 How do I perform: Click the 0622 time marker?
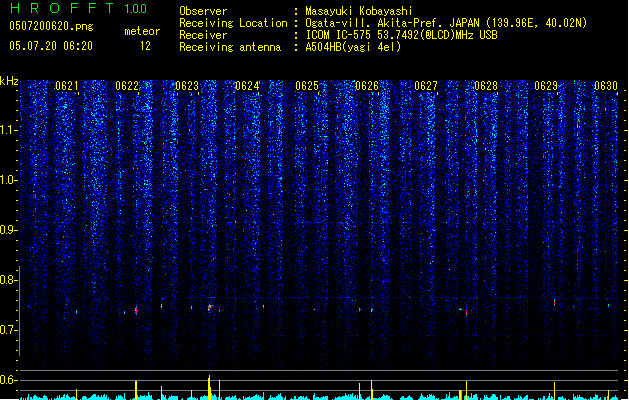coord(127,86)
